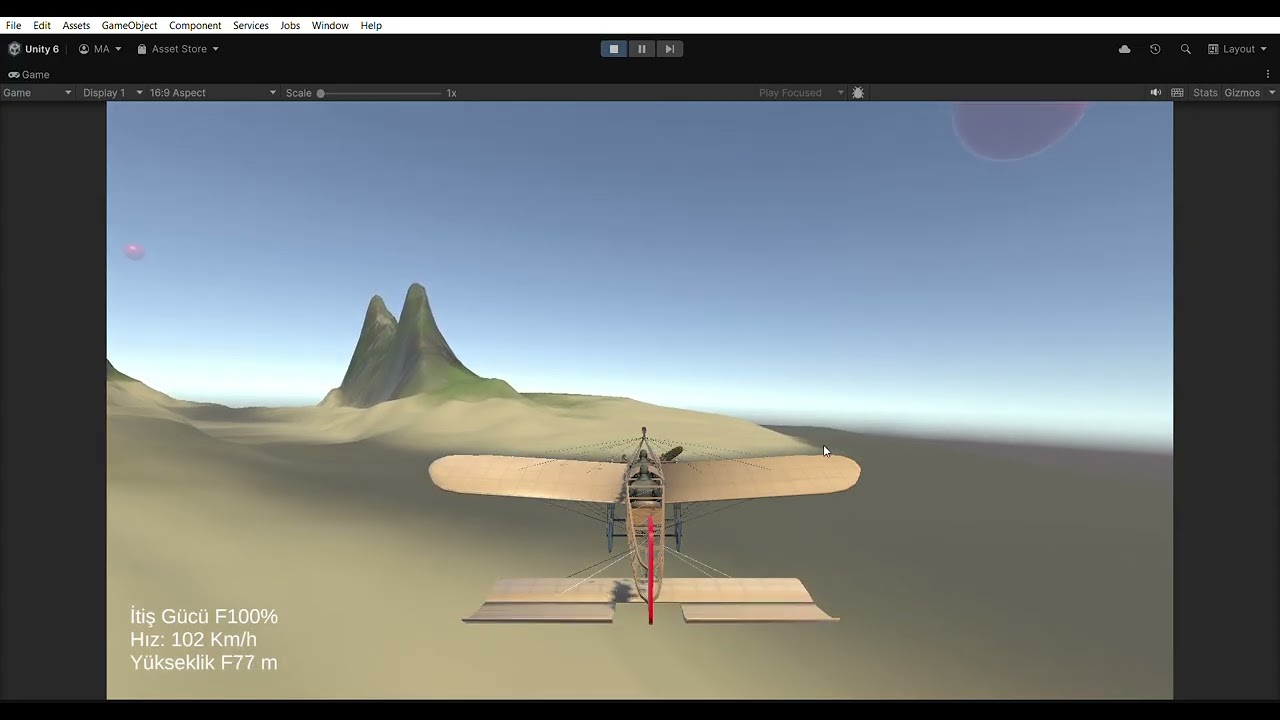The height and width of the screenshot is (720, 1280).
Task: Open the Jobs menu
Action: (290, 25)
